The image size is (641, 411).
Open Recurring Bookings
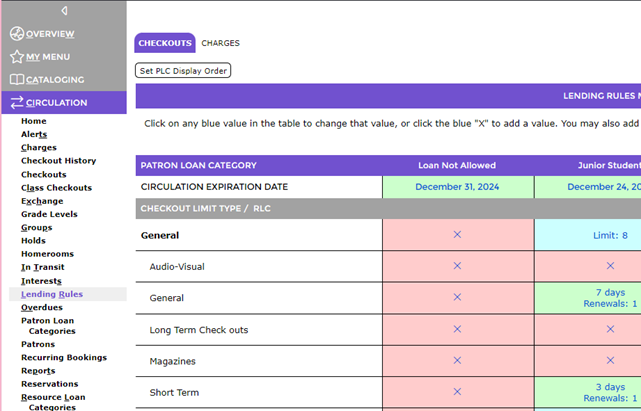click(x=64, y=358)
